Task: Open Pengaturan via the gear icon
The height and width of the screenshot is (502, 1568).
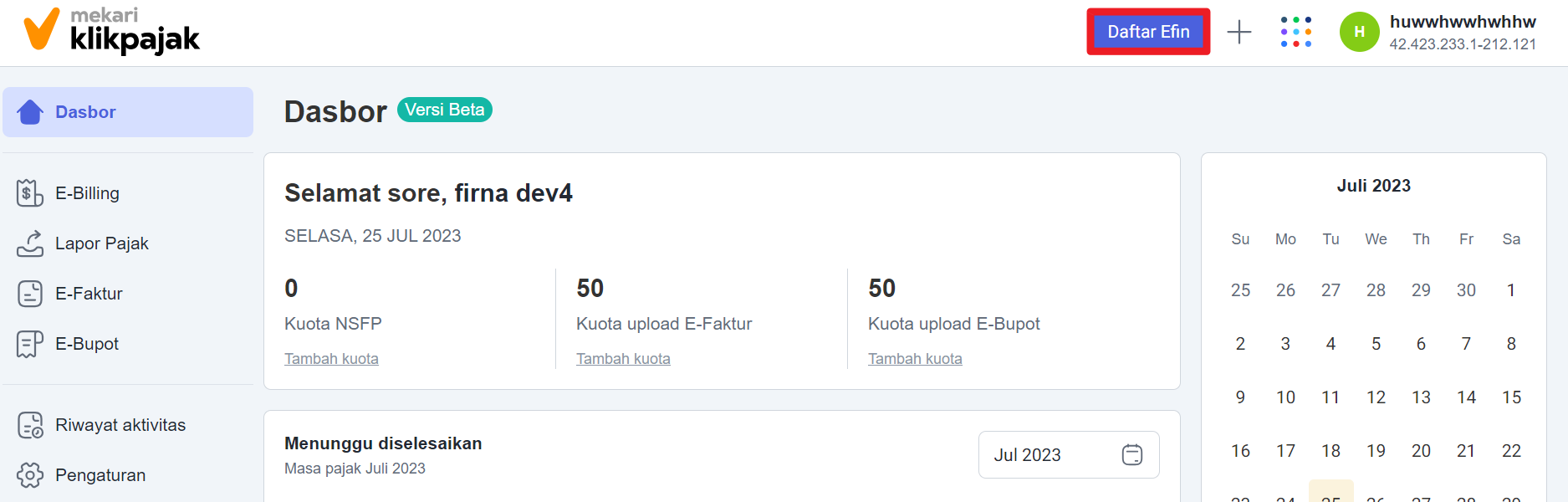Action: coord(30,475)
